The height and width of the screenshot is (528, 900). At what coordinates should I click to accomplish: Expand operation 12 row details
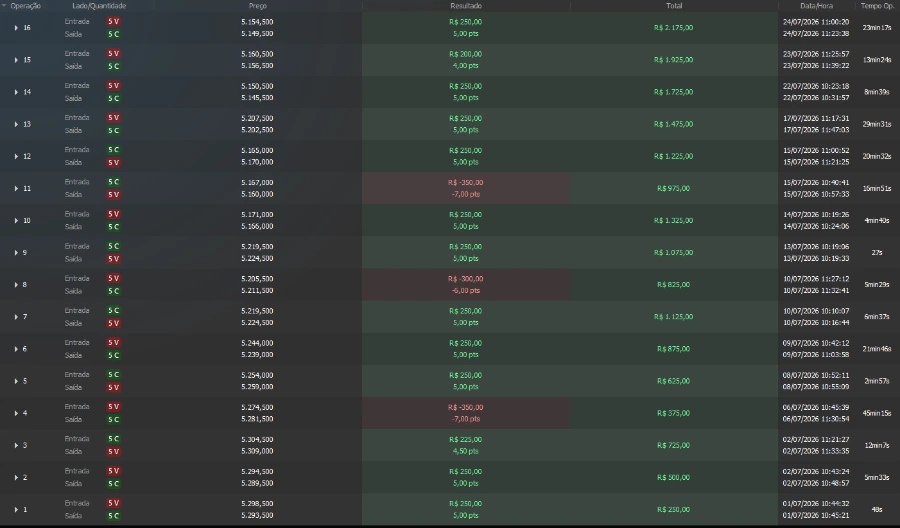point(16,156)
